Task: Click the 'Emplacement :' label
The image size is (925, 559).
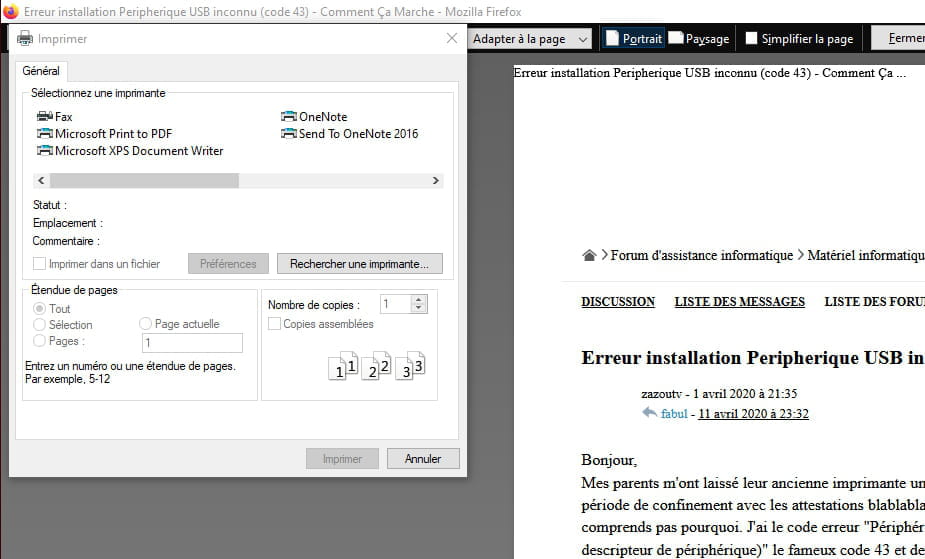Action: (68, 223)
